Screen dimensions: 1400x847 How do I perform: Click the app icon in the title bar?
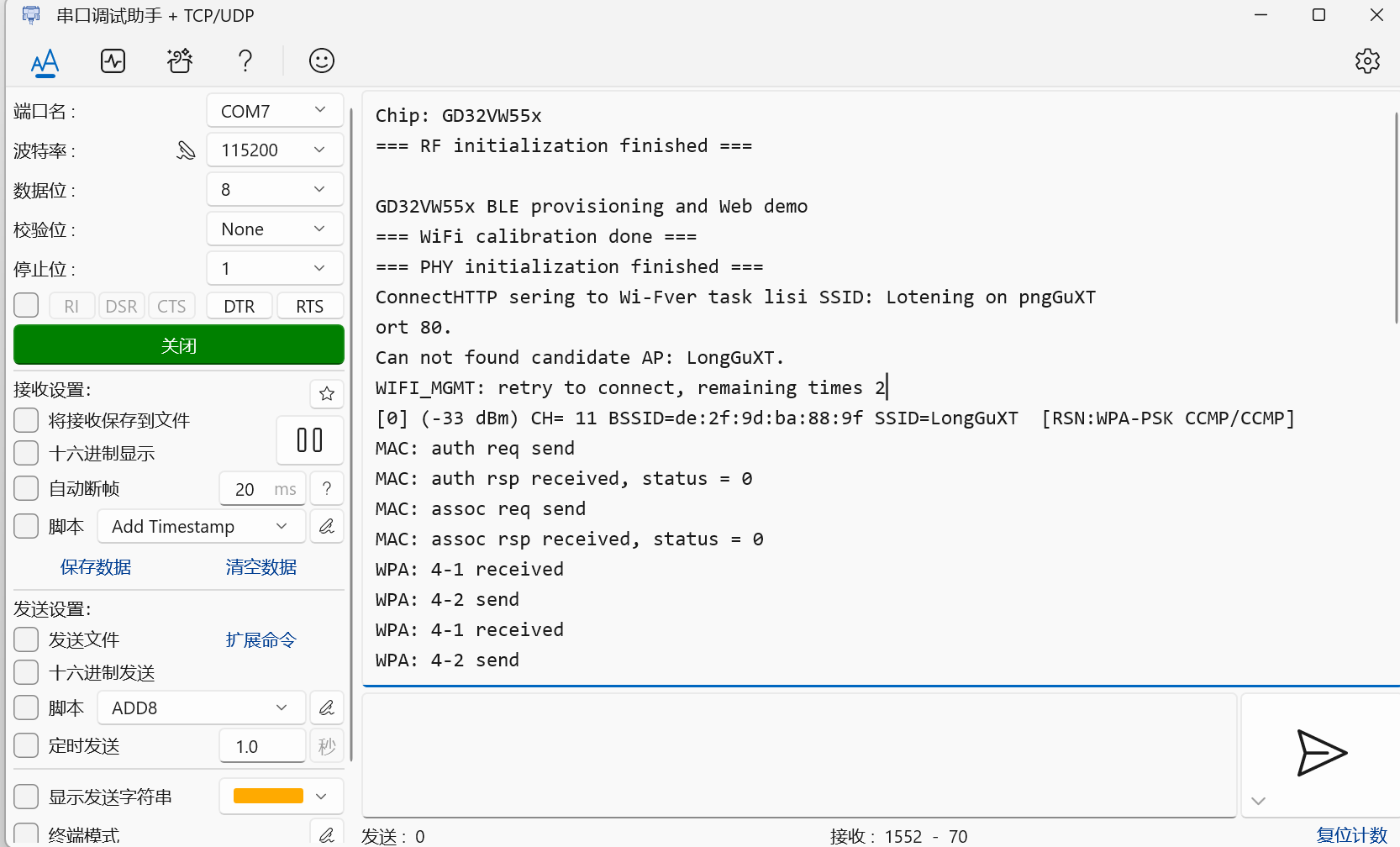tap(31, 15)
